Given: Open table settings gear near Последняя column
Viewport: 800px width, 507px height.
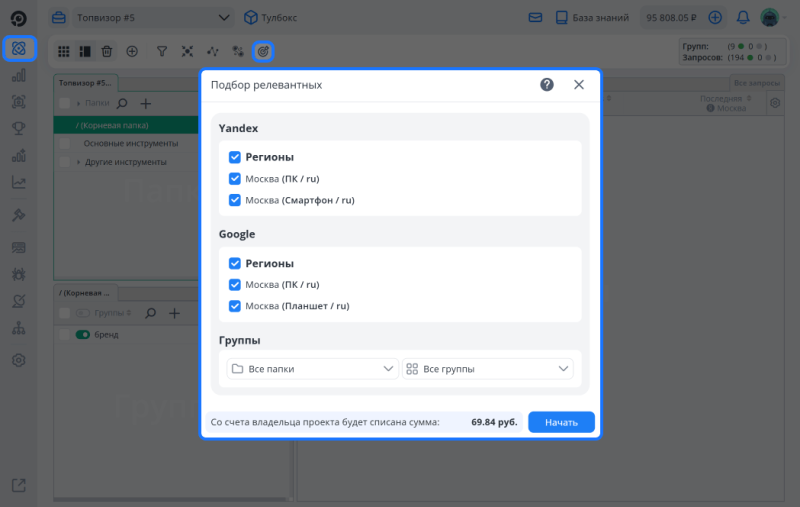Looking at the screenshot, I should coord(775,103).
